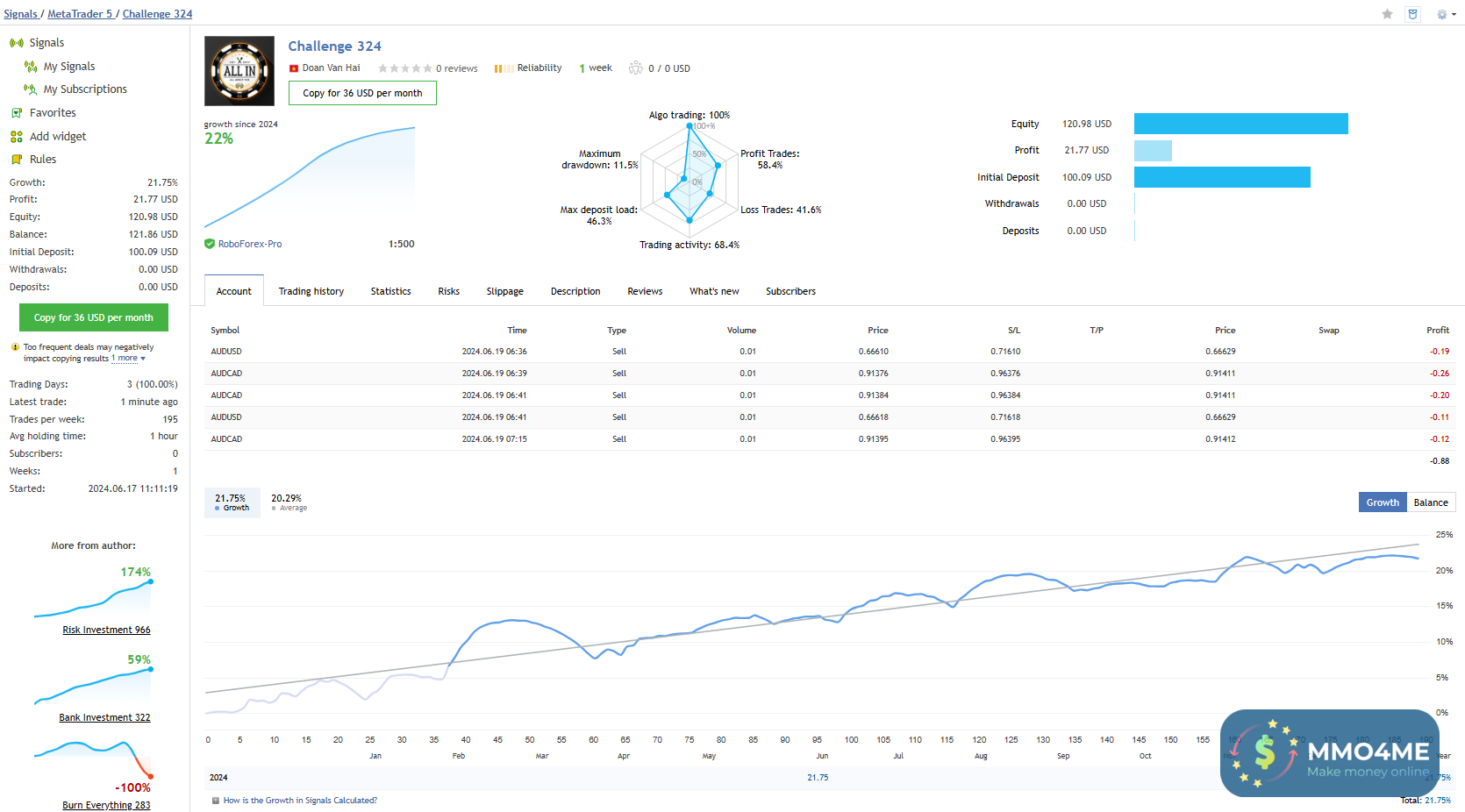Open Risk Investment 966 signal link

[x=106, y=630]
